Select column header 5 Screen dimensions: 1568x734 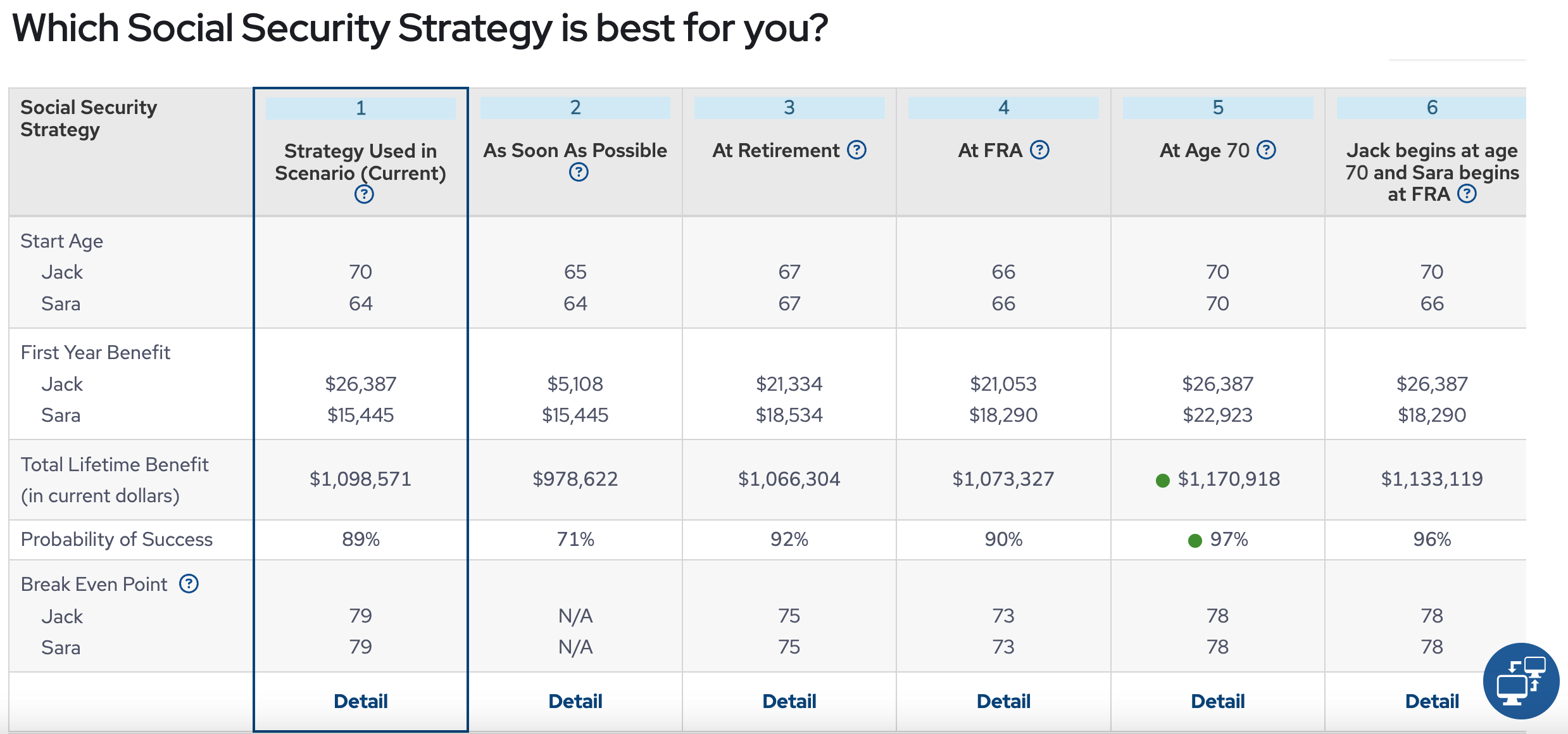click(x=1217, y=108)
